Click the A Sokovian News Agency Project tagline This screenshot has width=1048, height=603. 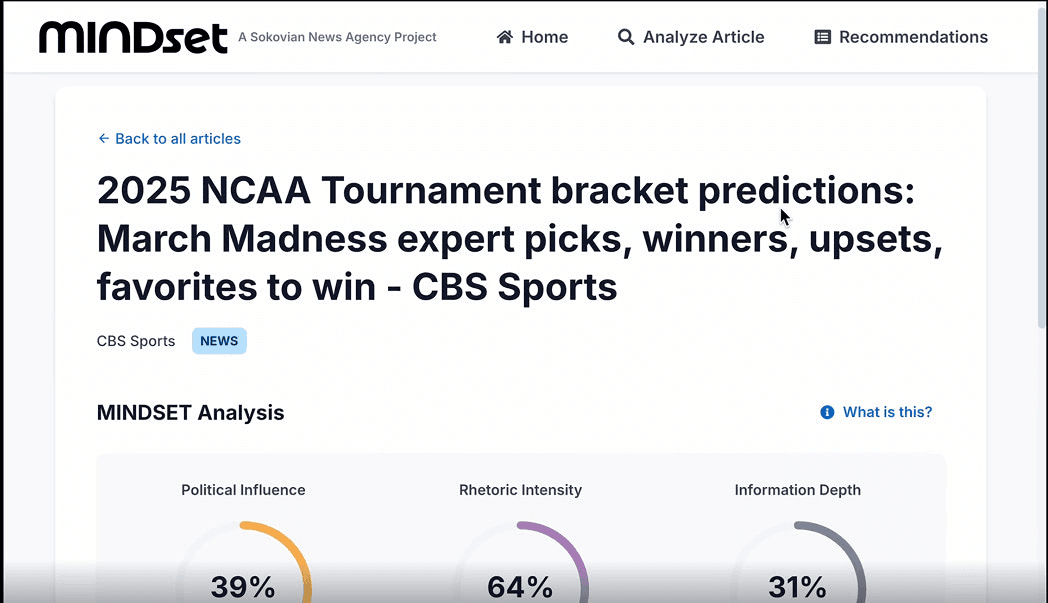click(337, 37)
